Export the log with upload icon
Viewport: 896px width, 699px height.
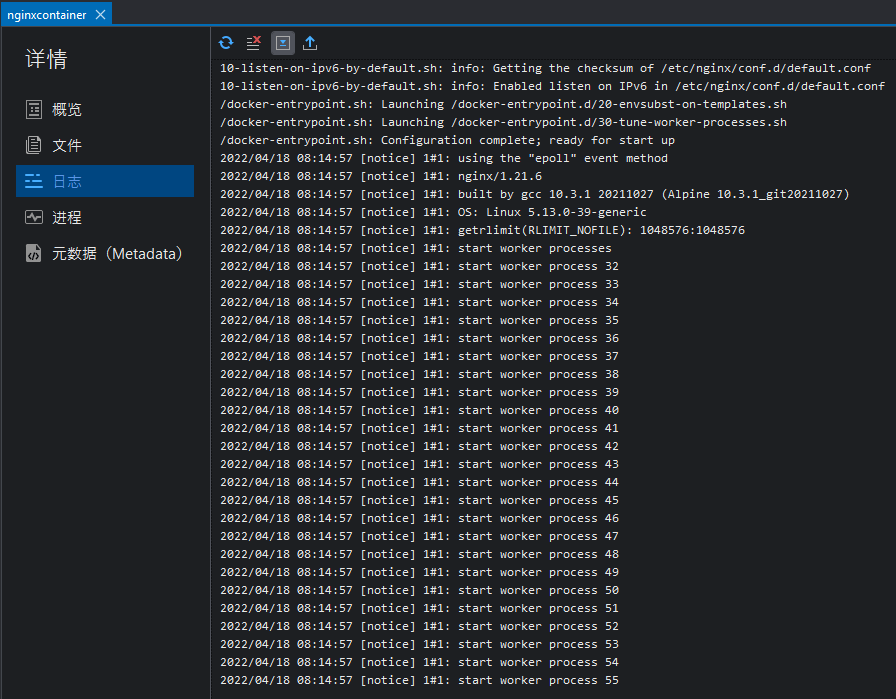[x=310, y=43]
